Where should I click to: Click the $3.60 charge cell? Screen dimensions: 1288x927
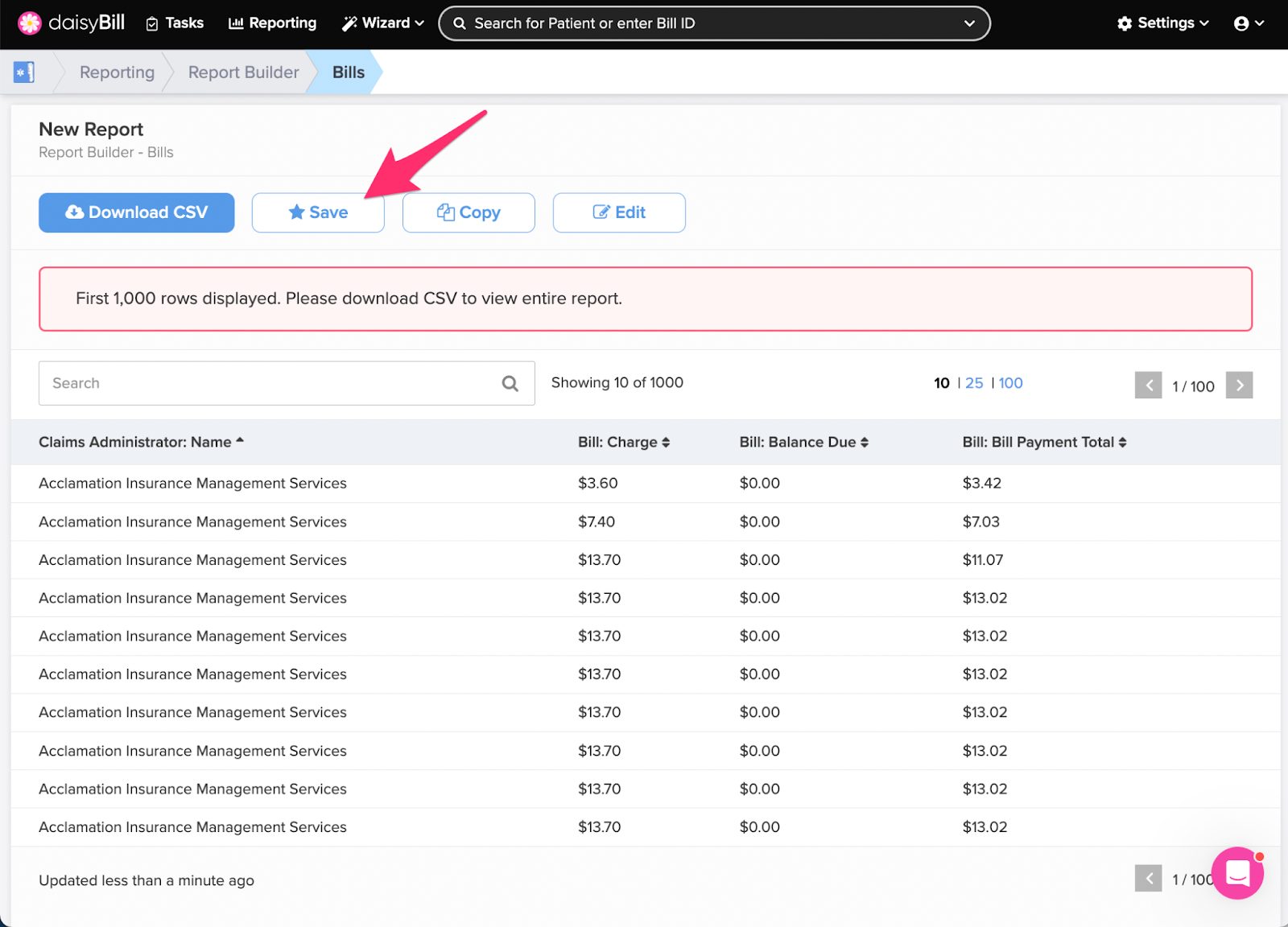[598, 484]
